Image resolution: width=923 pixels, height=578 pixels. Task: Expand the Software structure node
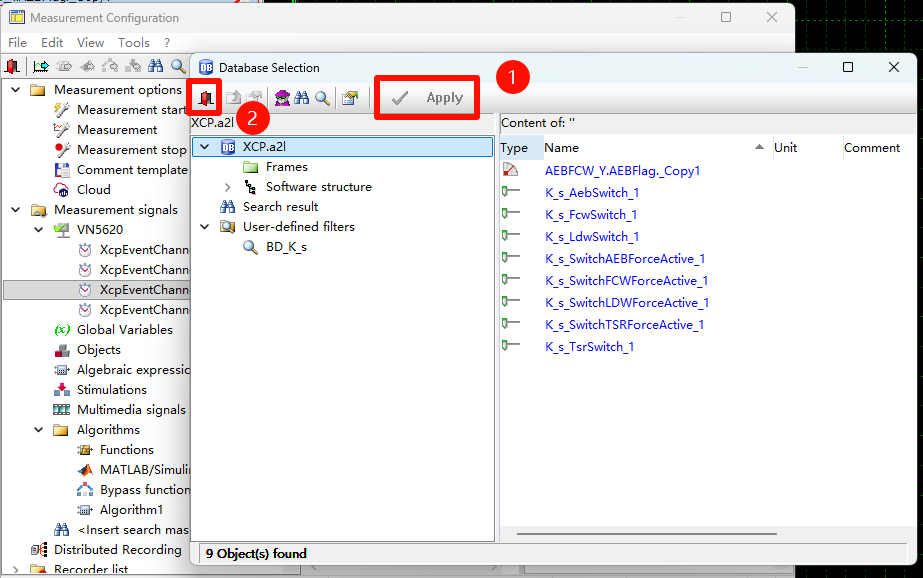[x=227, y=187]
